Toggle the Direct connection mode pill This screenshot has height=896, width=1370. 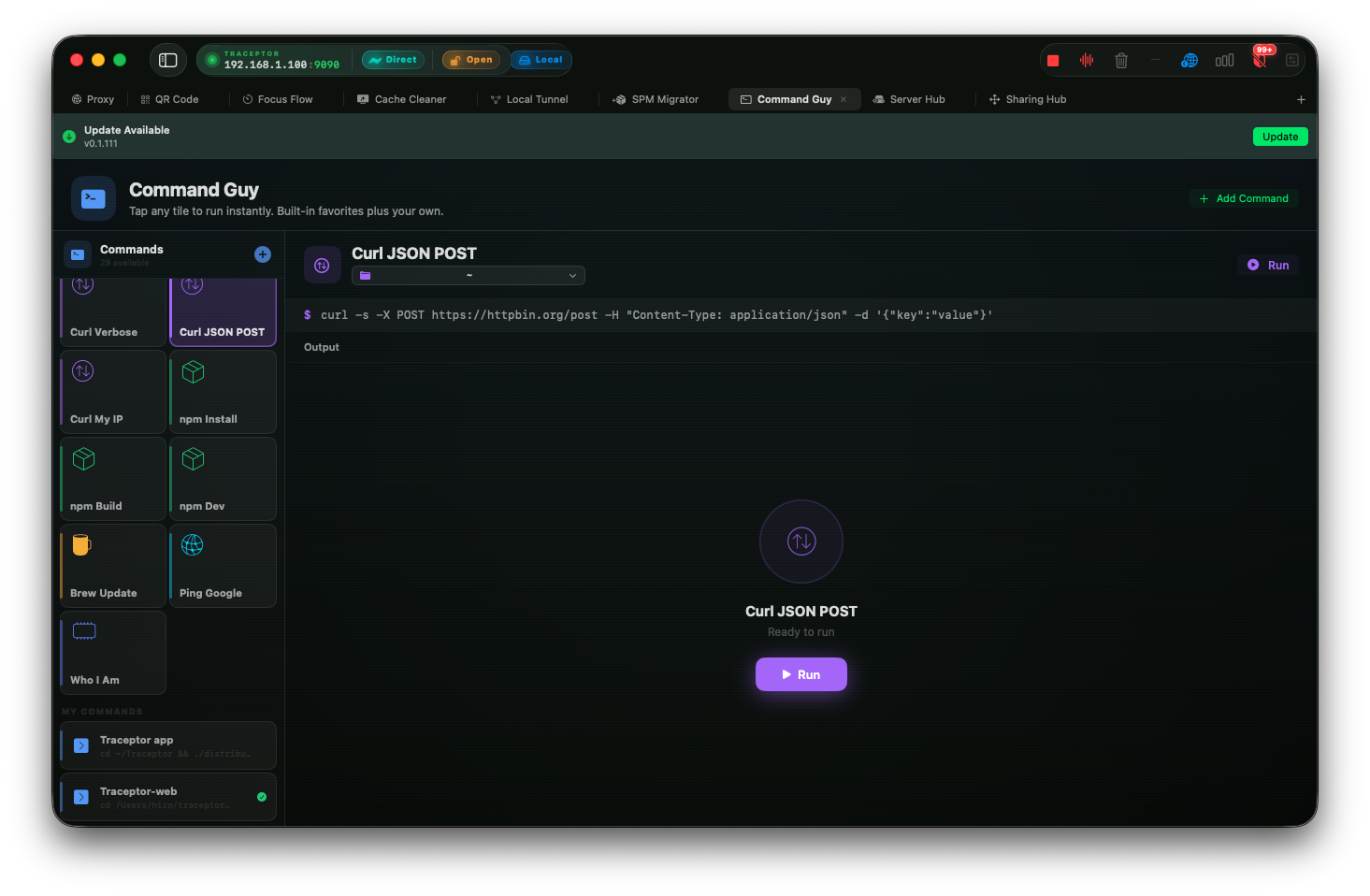pos(393,60)
